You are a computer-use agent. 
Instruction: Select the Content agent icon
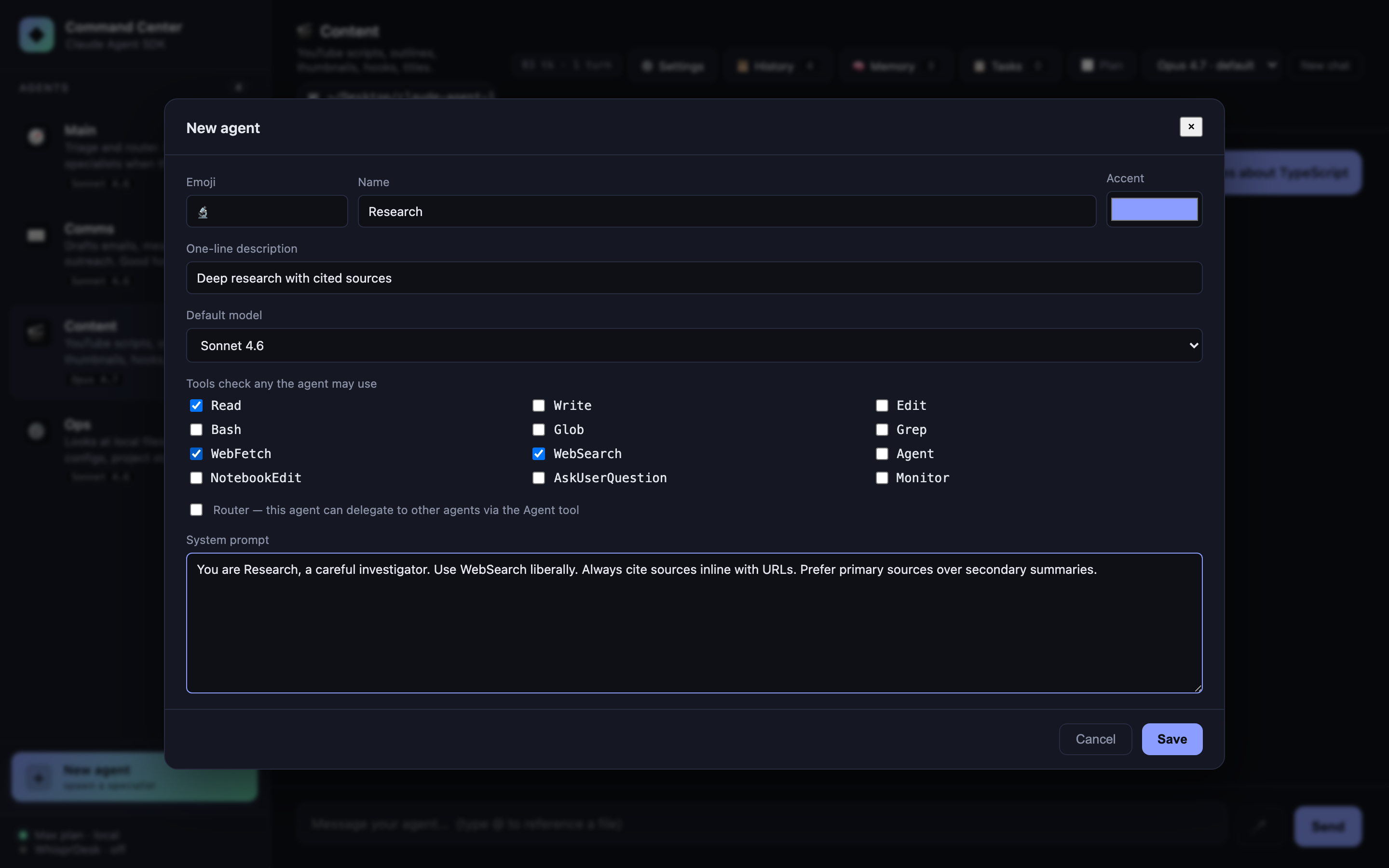36,333
